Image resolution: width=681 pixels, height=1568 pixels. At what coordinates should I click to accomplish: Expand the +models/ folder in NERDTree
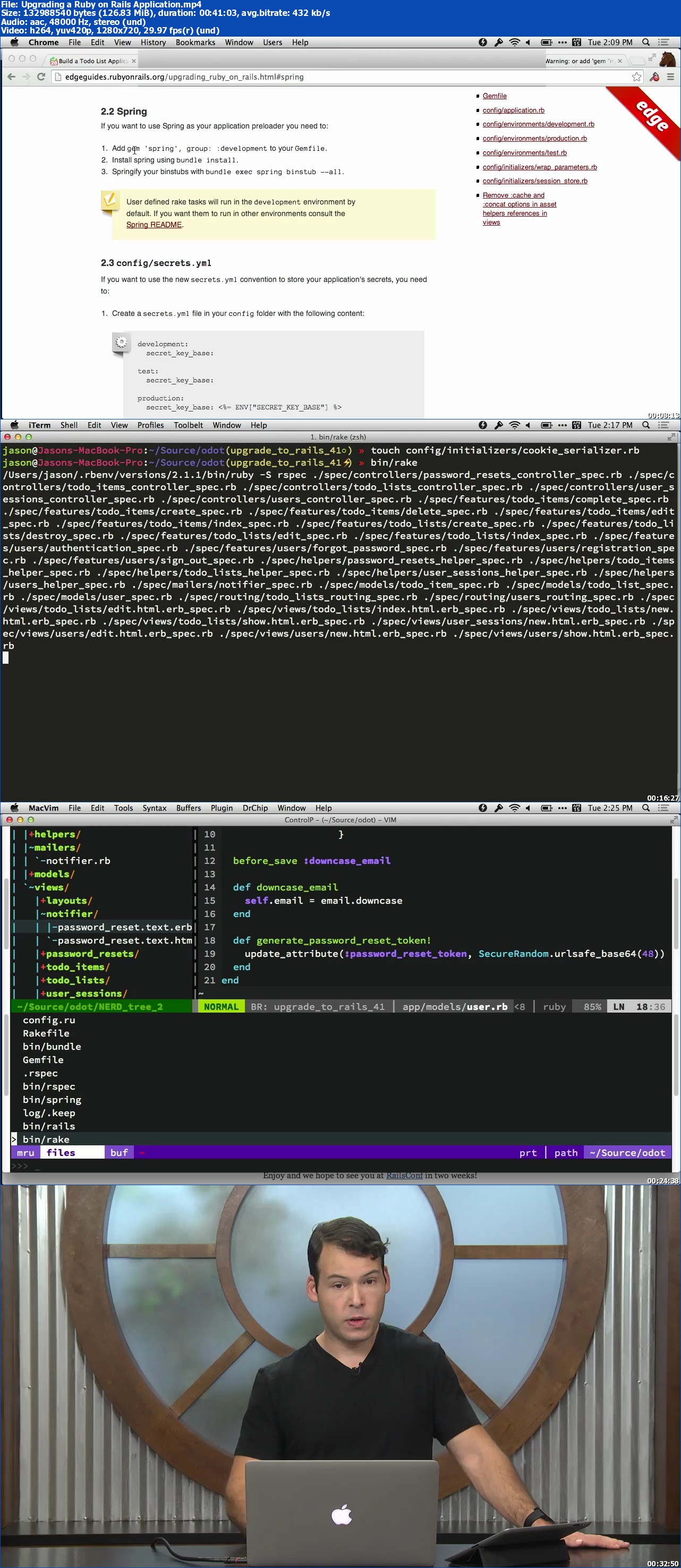pyautogui.click(x=51, y=873)
